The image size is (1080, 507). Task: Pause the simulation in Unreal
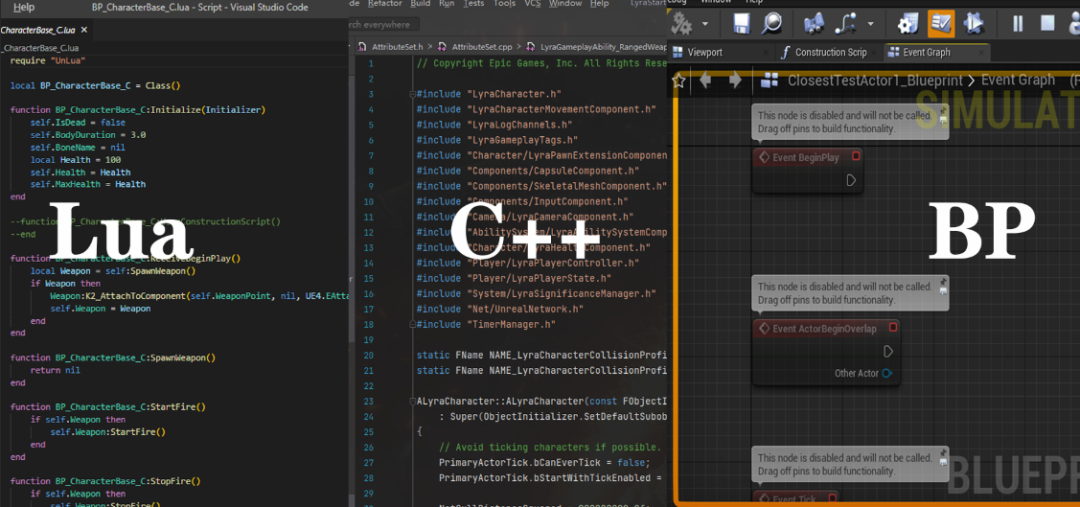click(x=1017, y=24)
